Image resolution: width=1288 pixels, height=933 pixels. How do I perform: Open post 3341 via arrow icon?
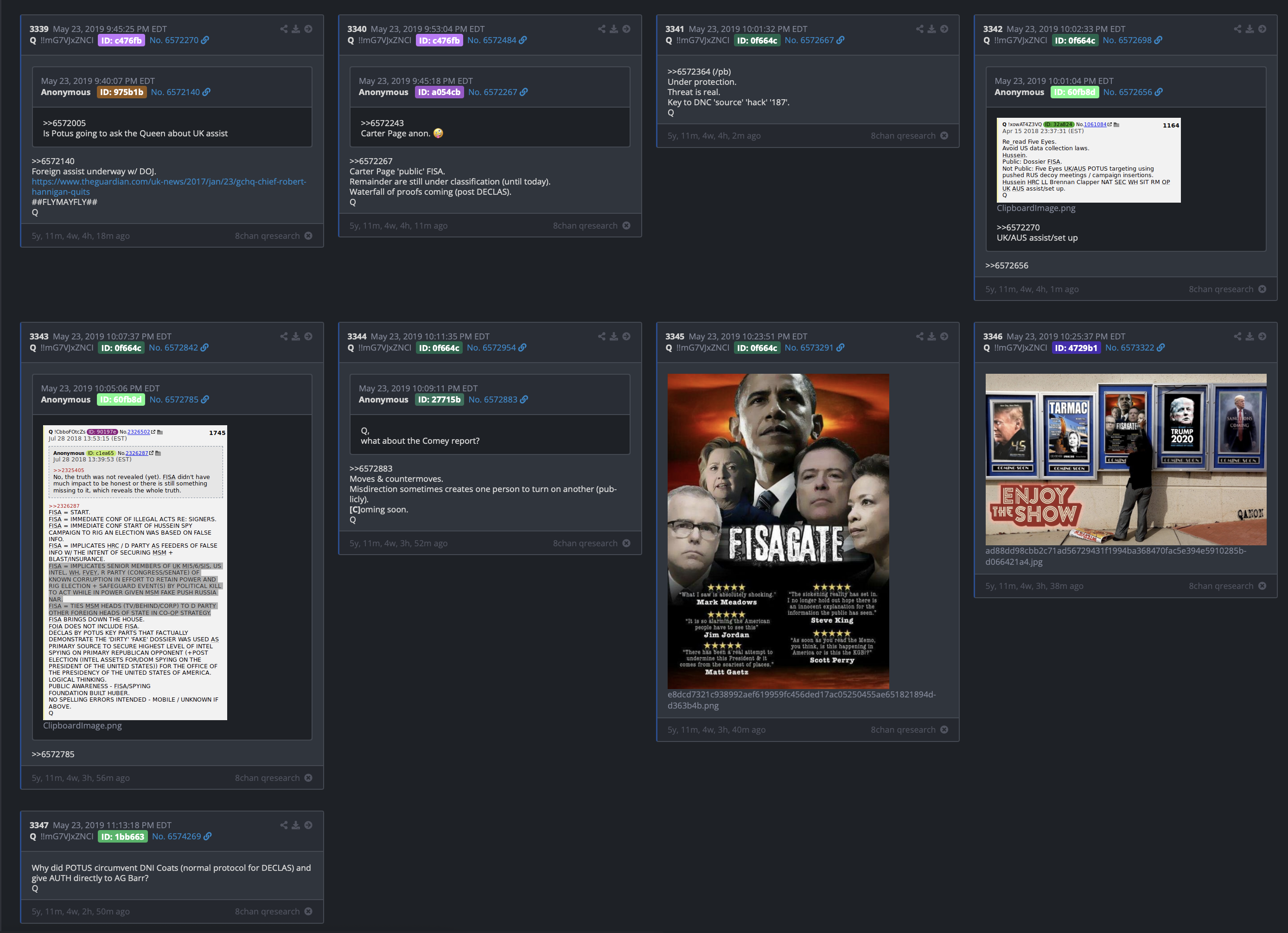coord(944,29)
